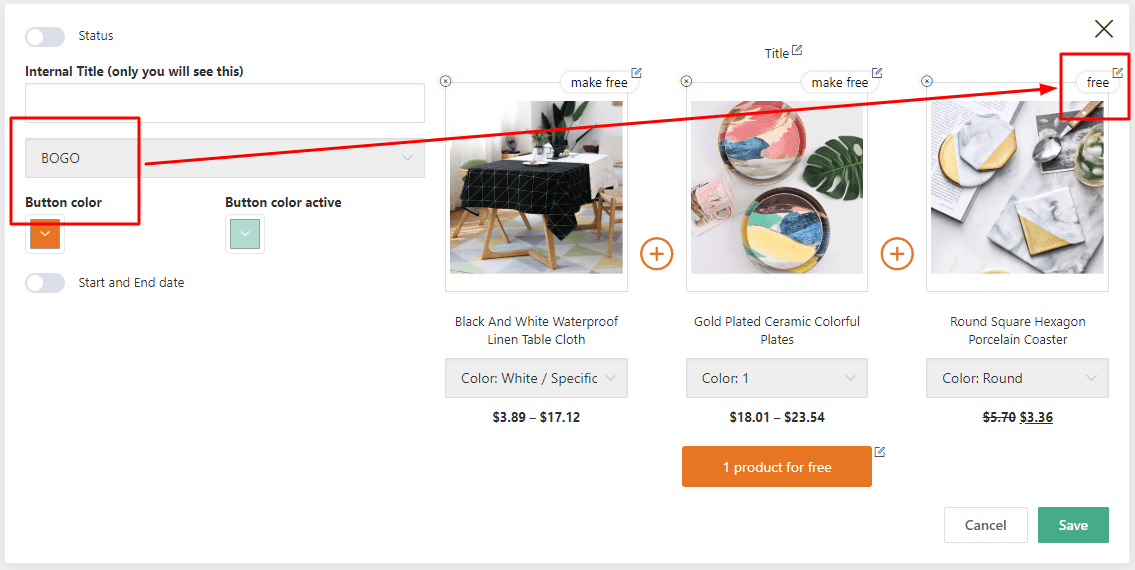
Task: Click the plus icon after the table cloth
Action: 657,254
